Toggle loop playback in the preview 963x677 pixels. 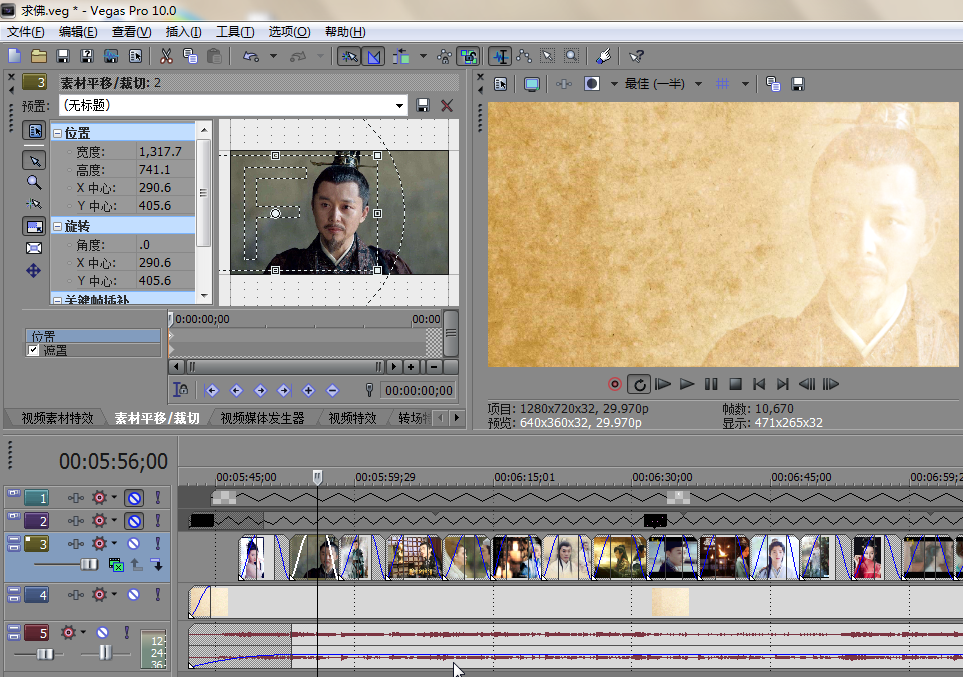click(x=639, y=385)
